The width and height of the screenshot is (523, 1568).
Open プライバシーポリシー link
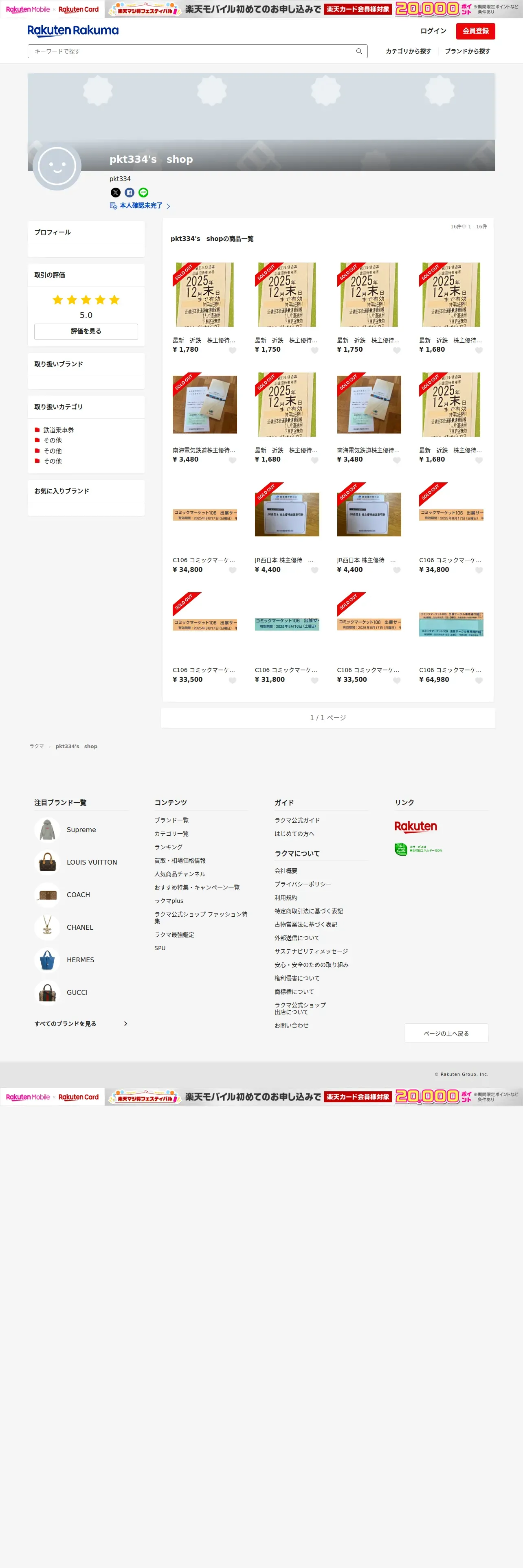tap(303, 885)
